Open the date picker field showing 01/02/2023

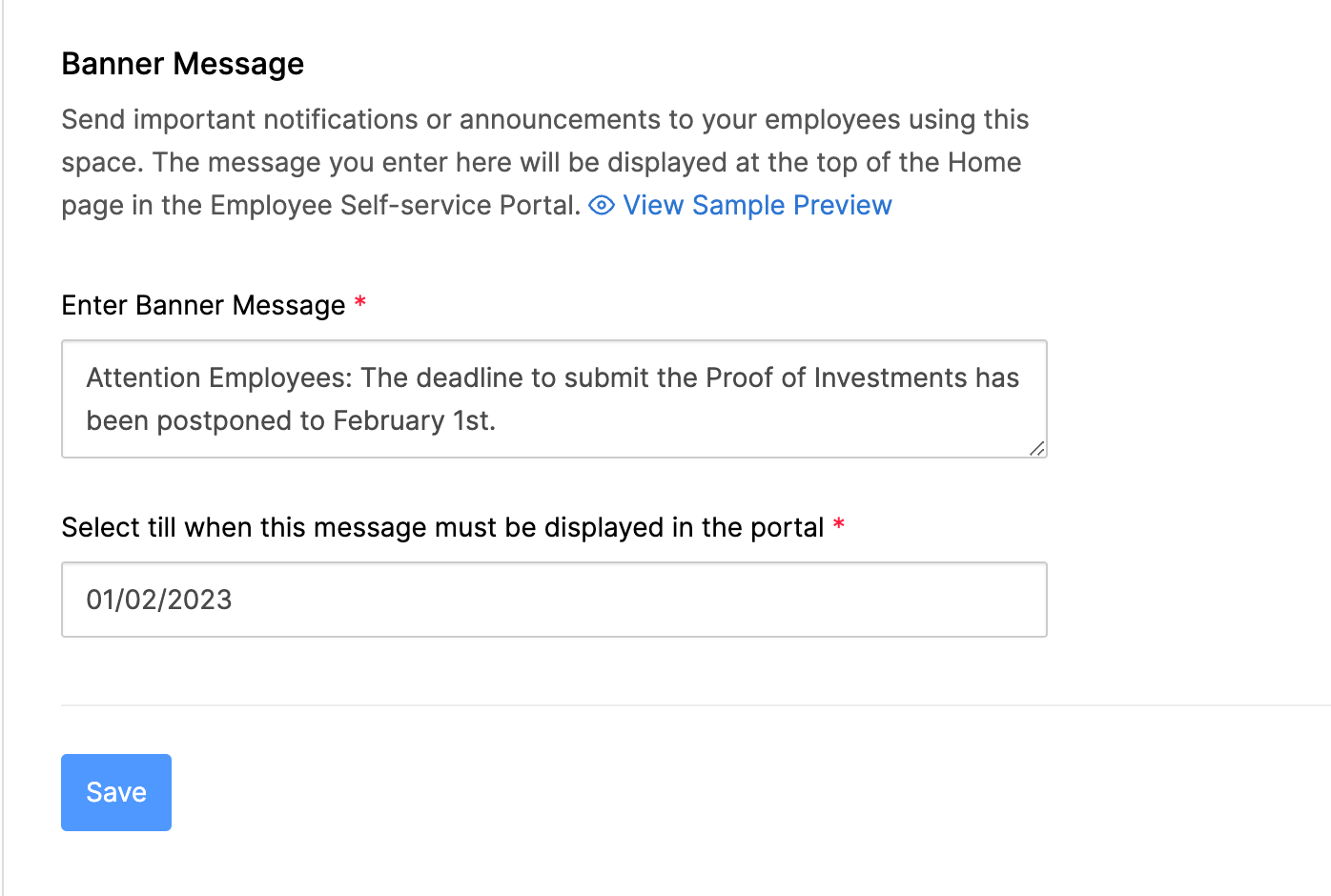[553, 600]
